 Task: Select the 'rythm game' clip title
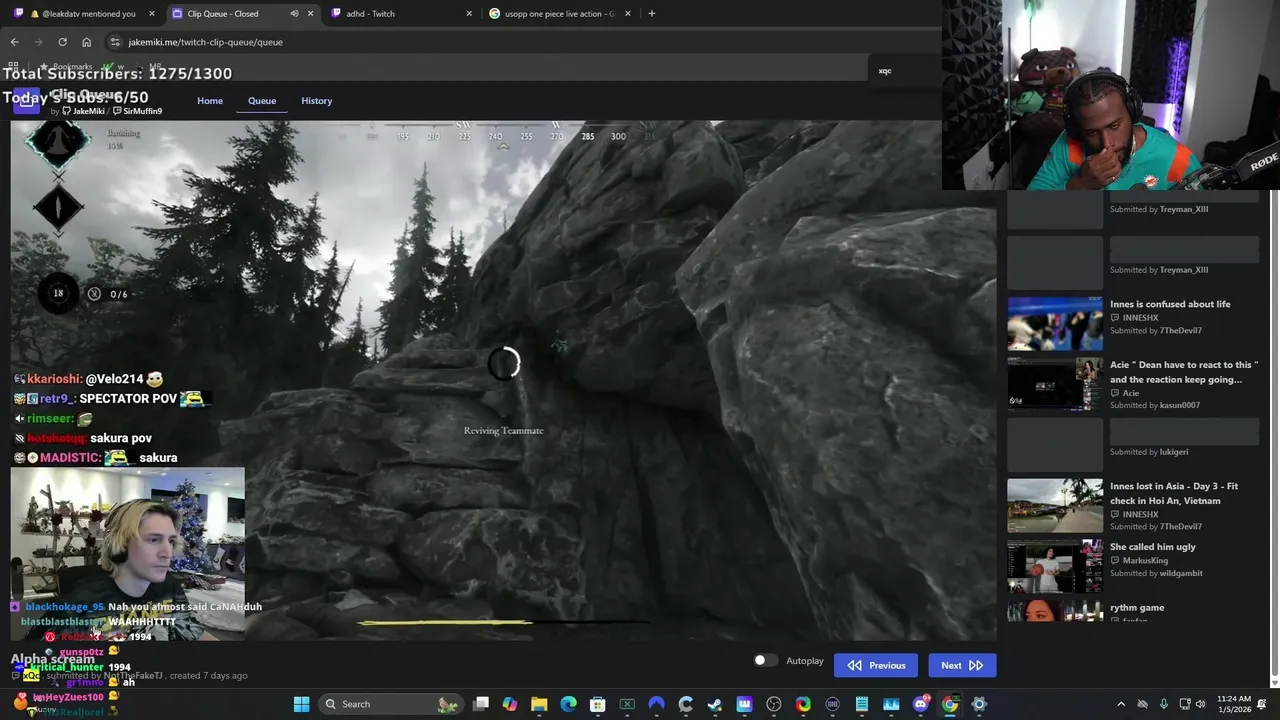1137,608
